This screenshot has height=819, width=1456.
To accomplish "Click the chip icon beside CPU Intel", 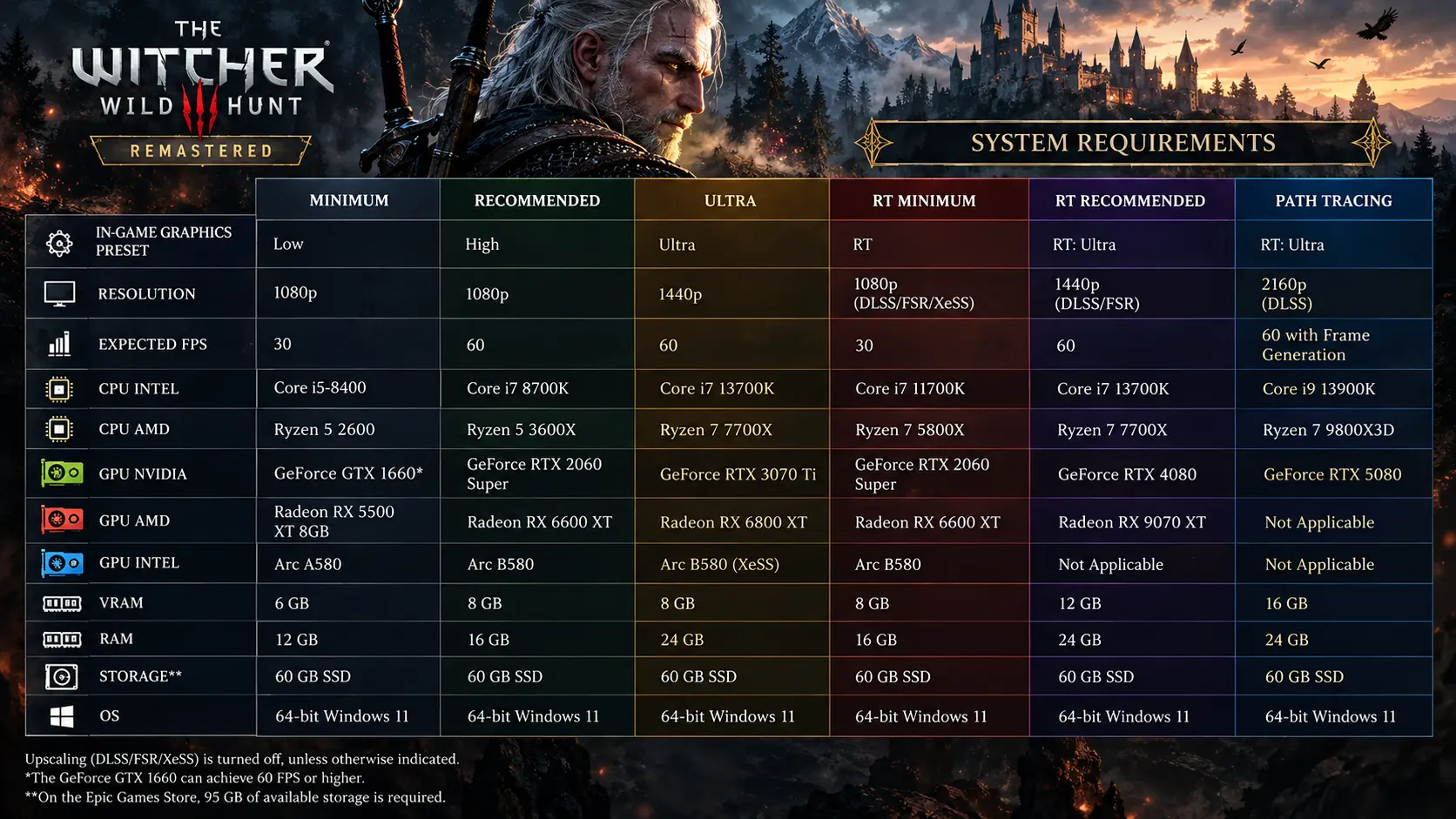I will pyautogui.click(x=59, y=389).
